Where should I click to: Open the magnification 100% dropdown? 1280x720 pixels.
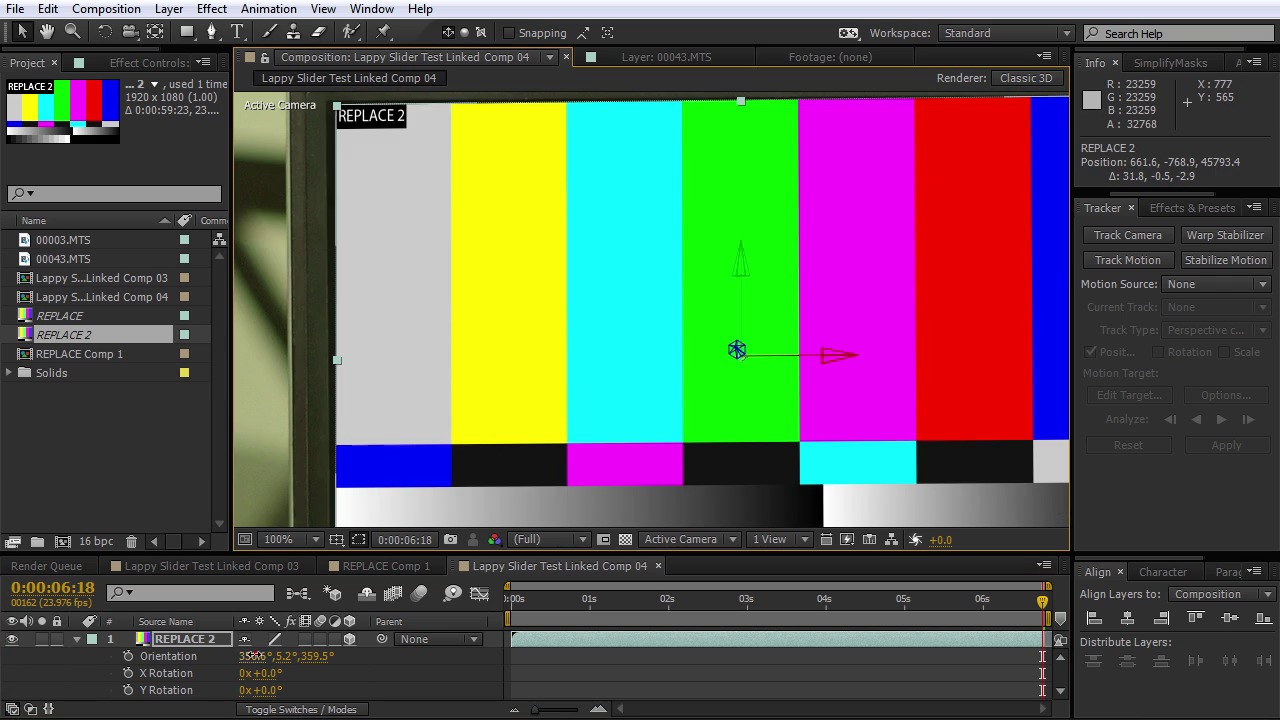pyautogui.click(x=290, y=540)
